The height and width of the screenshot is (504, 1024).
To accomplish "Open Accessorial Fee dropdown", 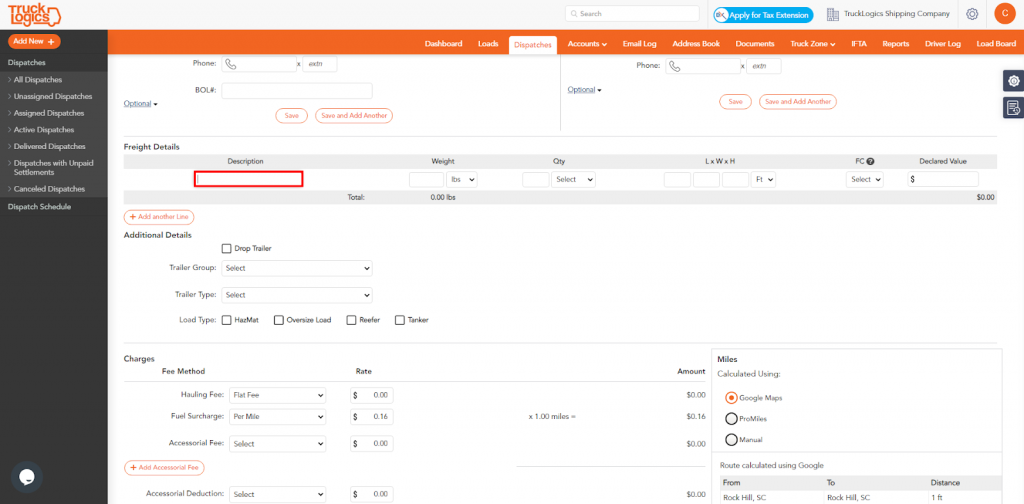I will pos(277,444).
